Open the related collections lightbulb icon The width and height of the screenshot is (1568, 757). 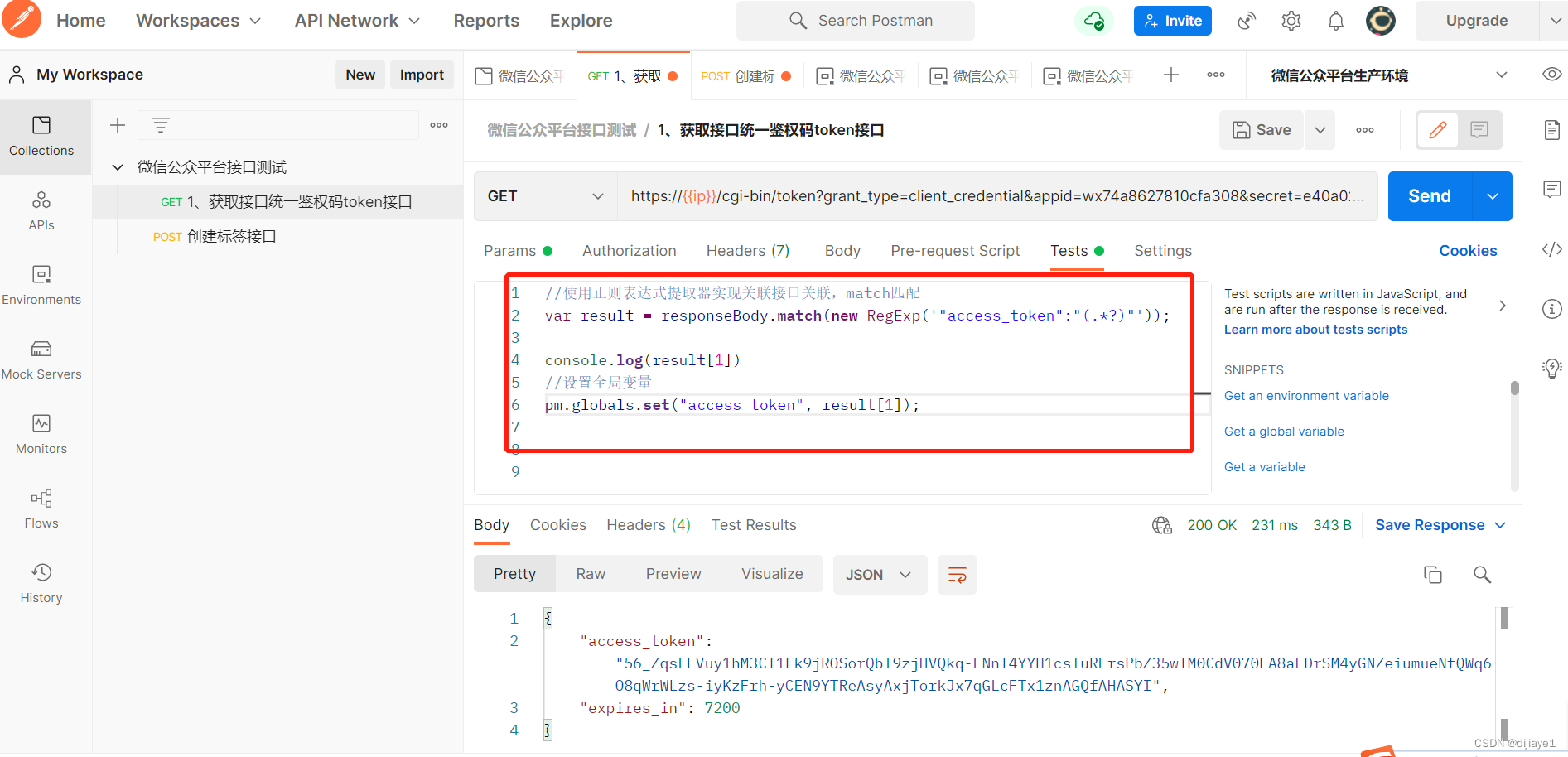pyautogui.click(x=1552, y=369)
